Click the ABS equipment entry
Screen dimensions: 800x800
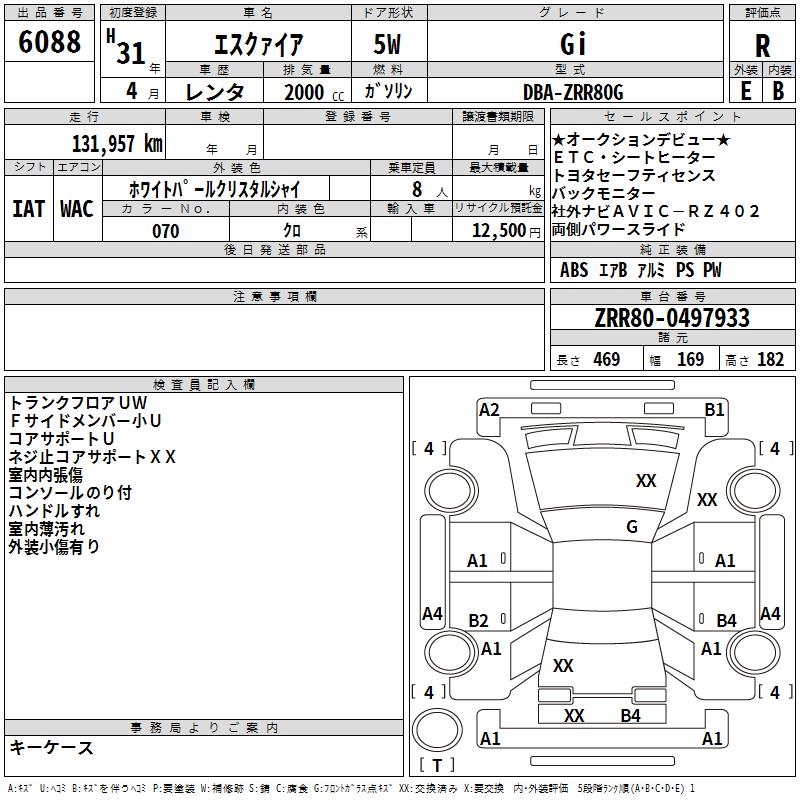click(x=574, y=269)
